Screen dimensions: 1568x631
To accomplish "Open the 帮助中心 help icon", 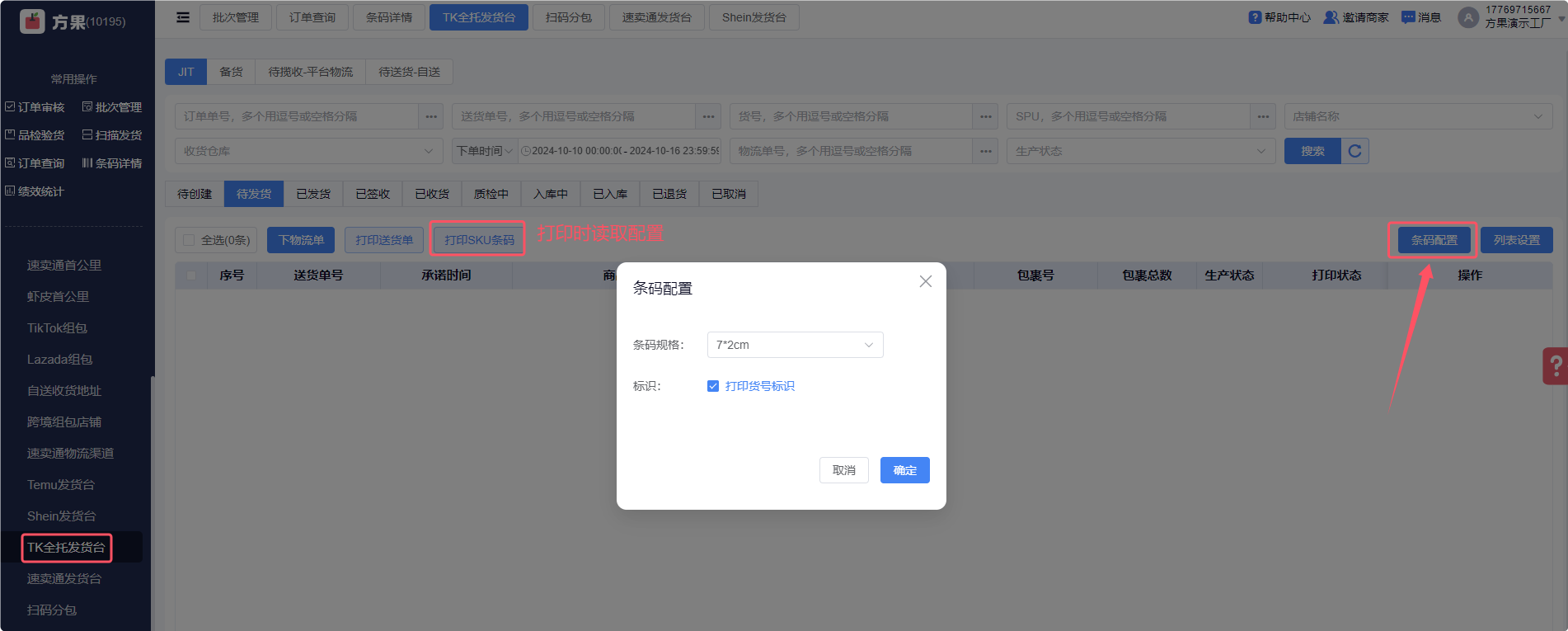I will [x=1255, y=17].
